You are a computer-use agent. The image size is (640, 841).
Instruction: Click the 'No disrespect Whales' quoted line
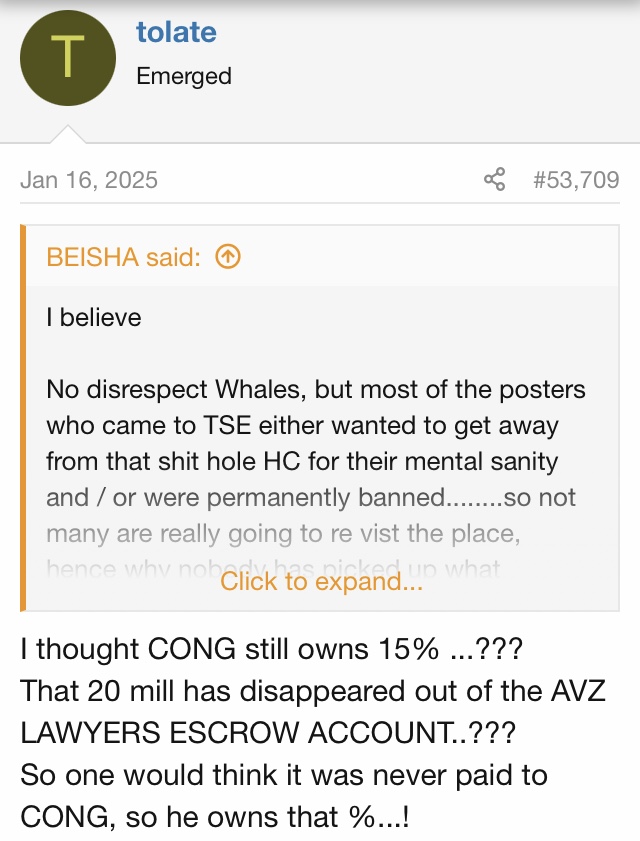pyautogui.click(x=316, y=389)
